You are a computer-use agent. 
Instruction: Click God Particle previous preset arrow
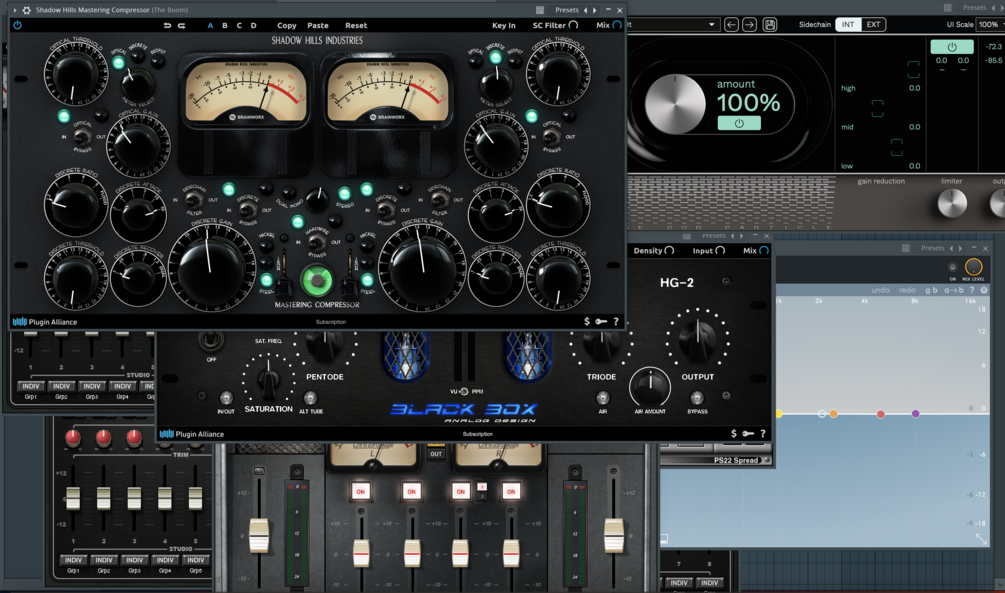(731, 24)
